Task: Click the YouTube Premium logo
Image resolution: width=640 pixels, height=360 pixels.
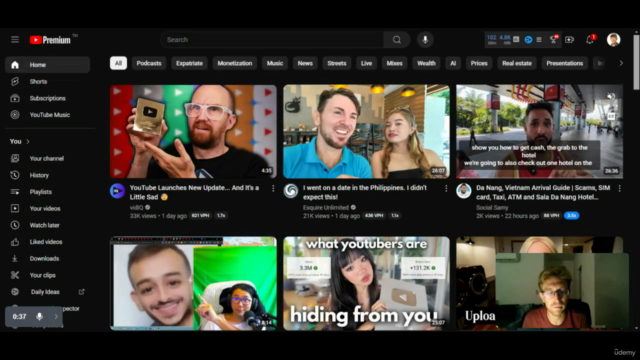Action: 50,40
